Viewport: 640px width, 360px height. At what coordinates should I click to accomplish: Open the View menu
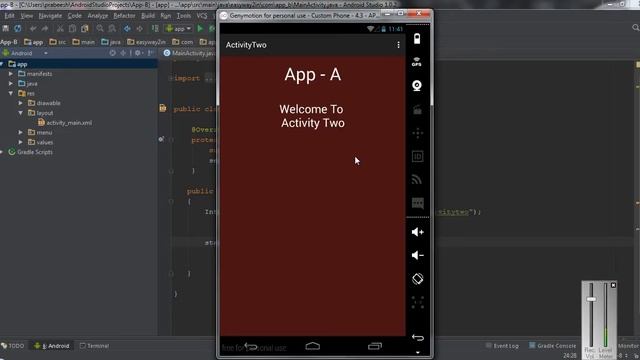pyautogui.click(x=27, y=16)
